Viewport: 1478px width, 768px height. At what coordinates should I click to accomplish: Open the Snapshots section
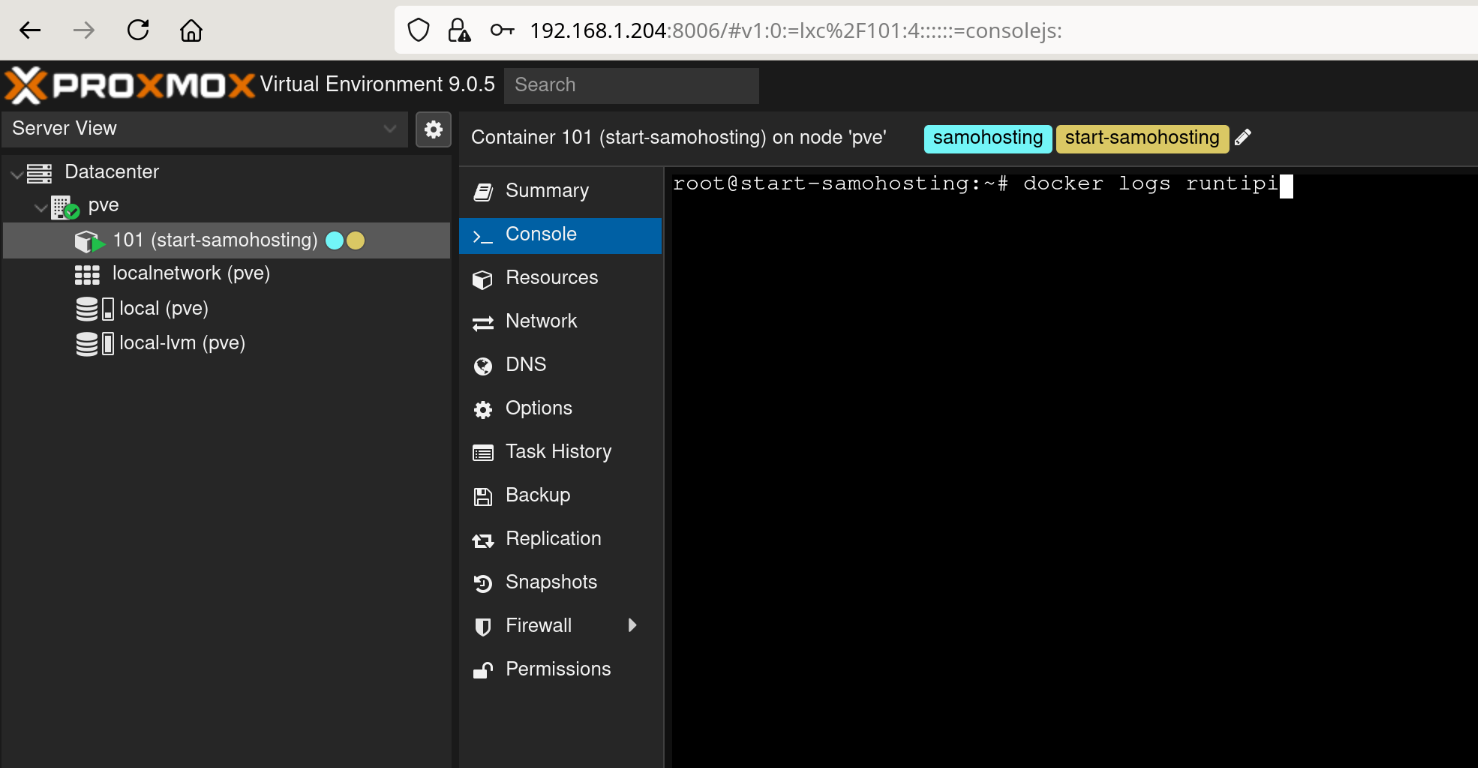[x=550, y=582]
